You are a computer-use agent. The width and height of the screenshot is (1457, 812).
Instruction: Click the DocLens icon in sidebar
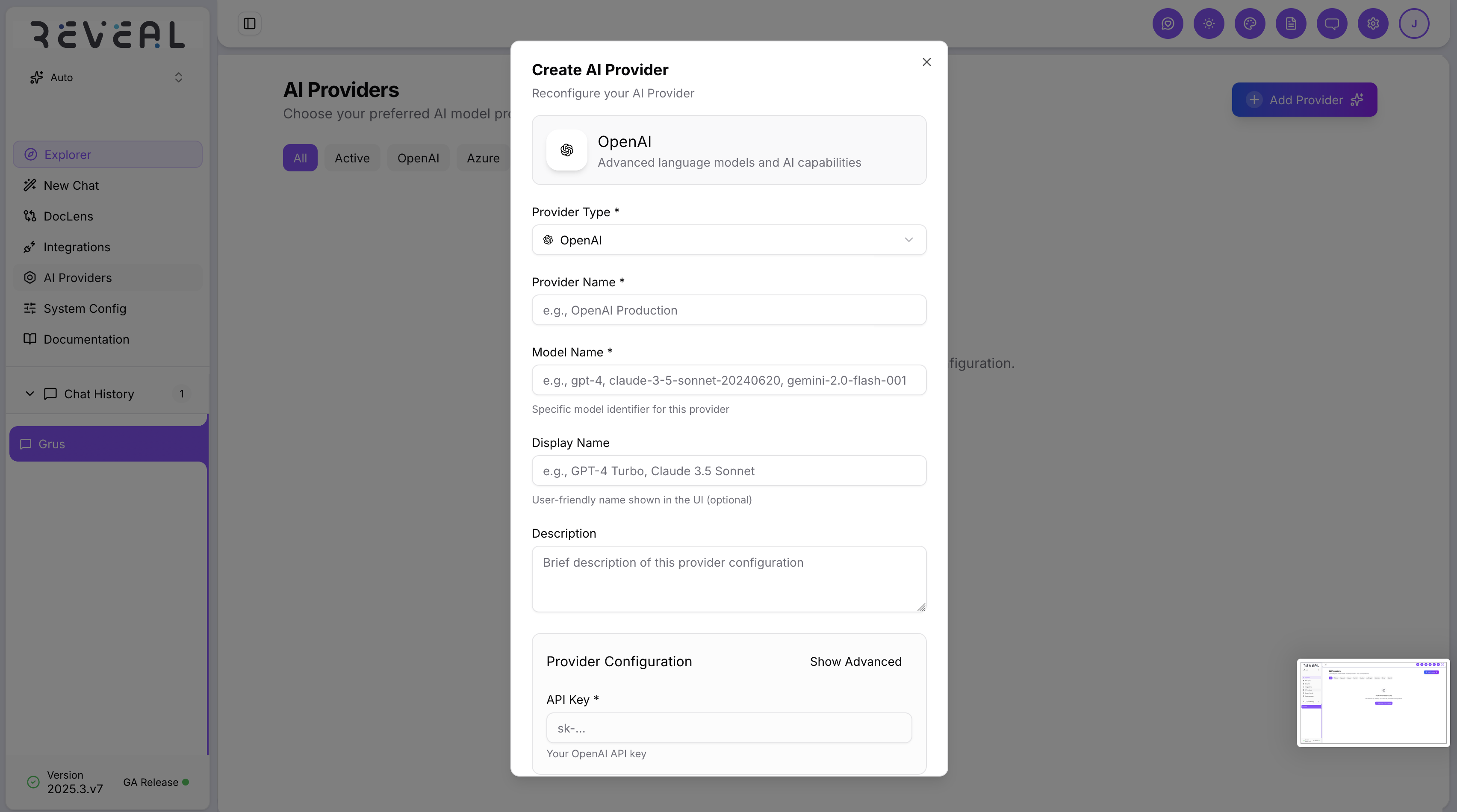[x=30, y=216]
